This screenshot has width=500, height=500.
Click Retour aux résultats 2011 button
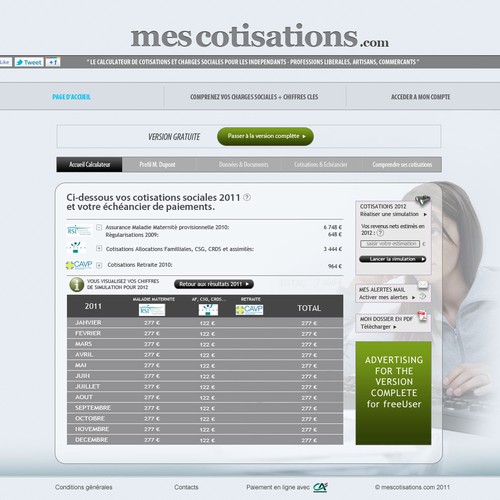(x=214, y=284)
